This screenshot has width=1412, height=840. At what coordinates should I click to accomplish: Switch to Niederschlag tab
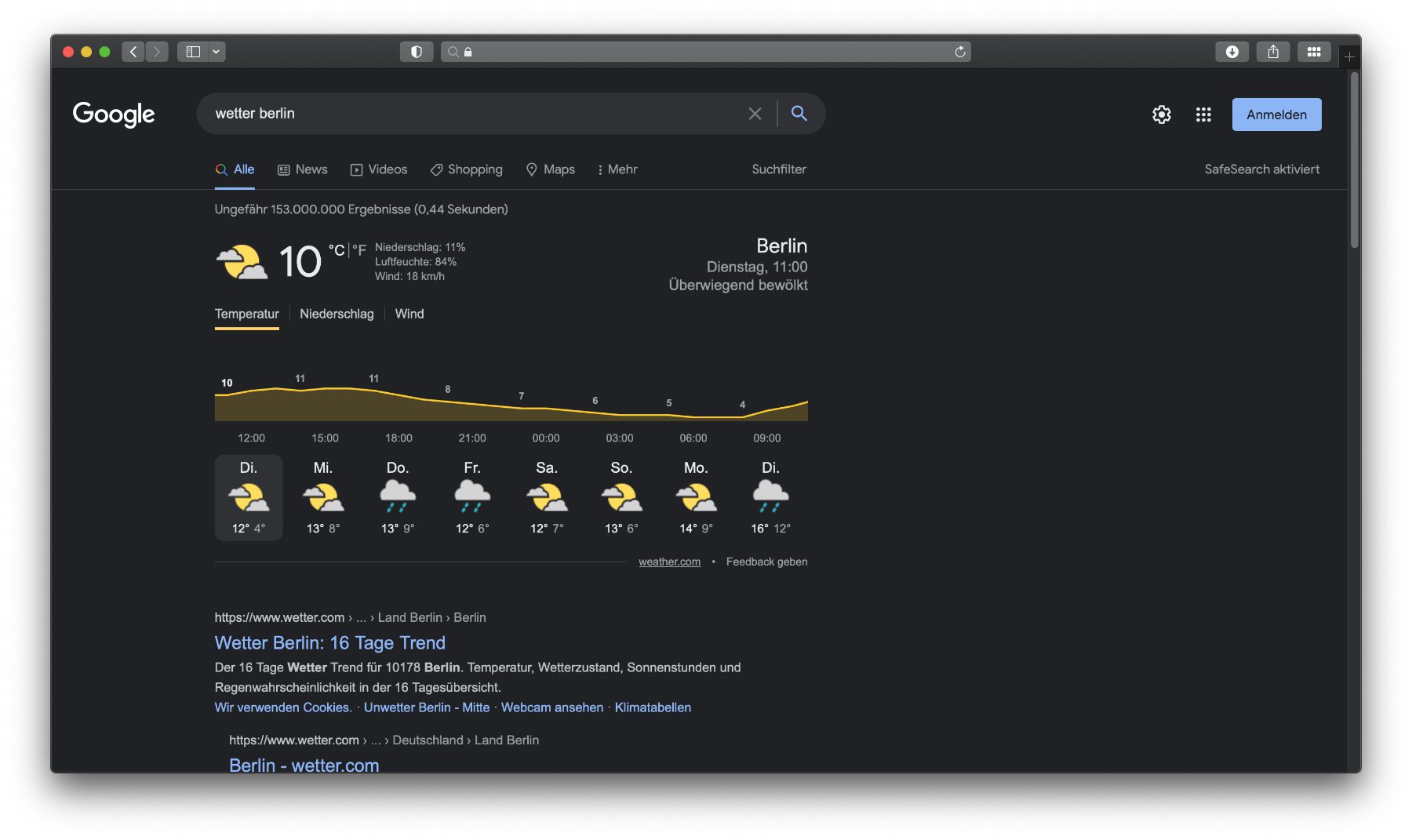pos(337,314)
